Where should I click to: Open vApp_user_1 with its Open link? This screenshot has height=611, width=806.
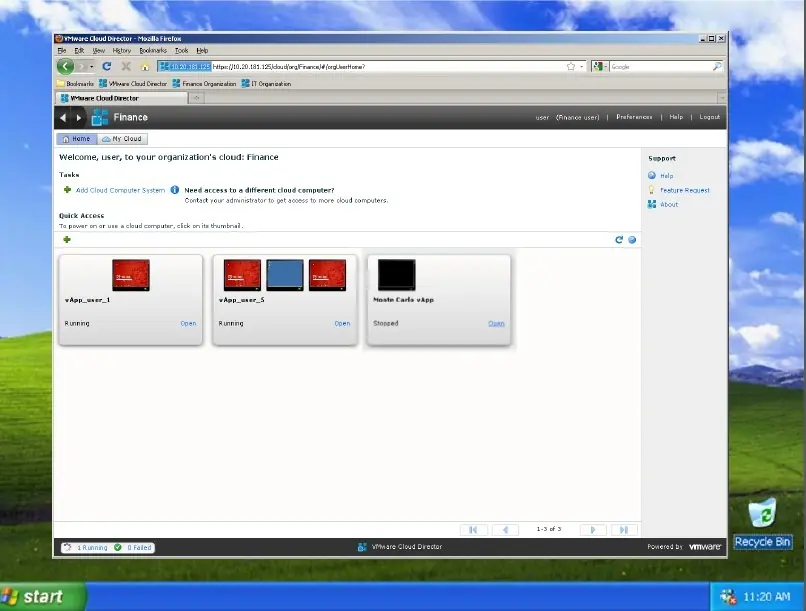coord(188,323)
